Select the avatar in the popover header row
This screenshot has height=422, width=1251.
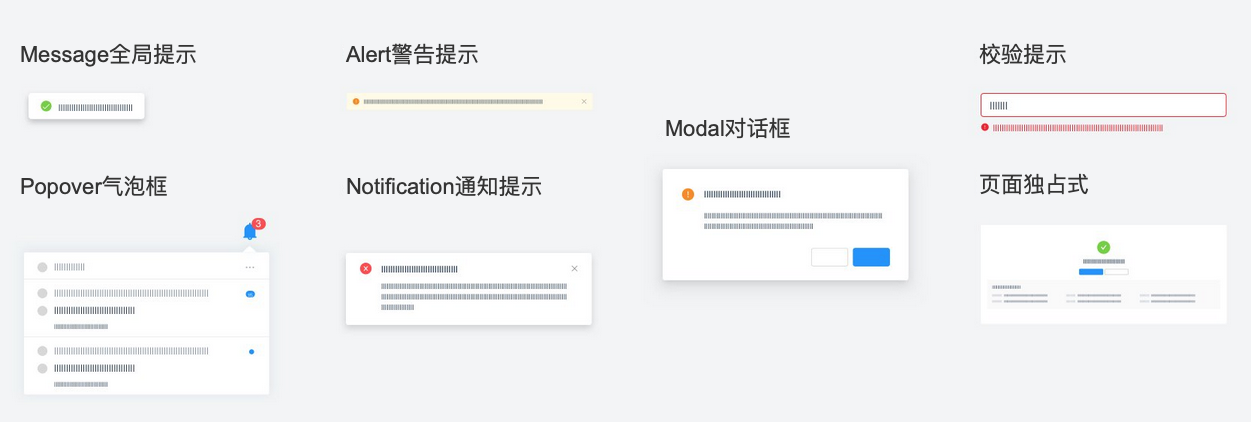pyautogui.click(x=42, y=267)
